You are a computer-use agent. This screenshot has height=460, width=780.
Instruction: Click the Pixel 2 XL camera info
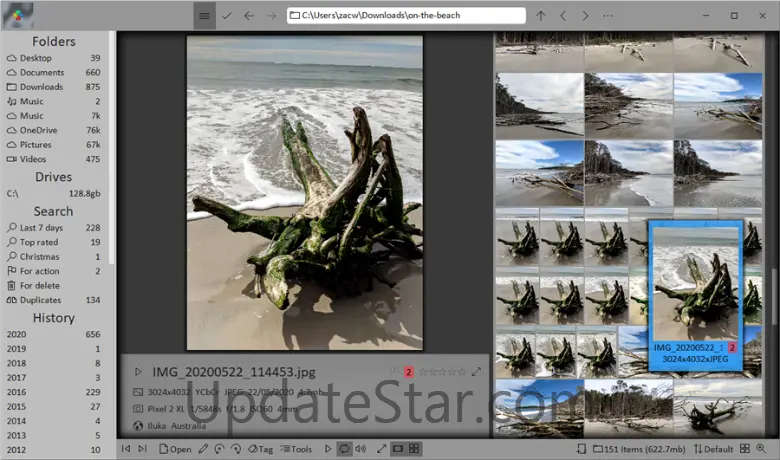tap(166, 409)
